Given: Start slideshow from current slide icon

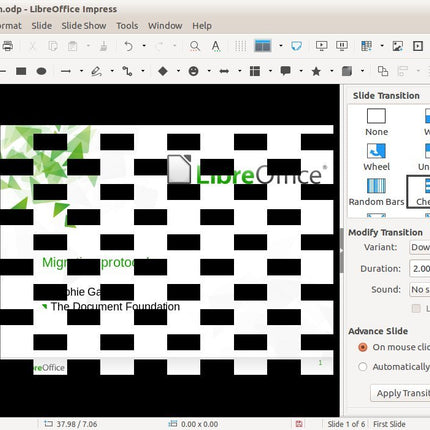Looking at the screenshot, I should 342,46.
